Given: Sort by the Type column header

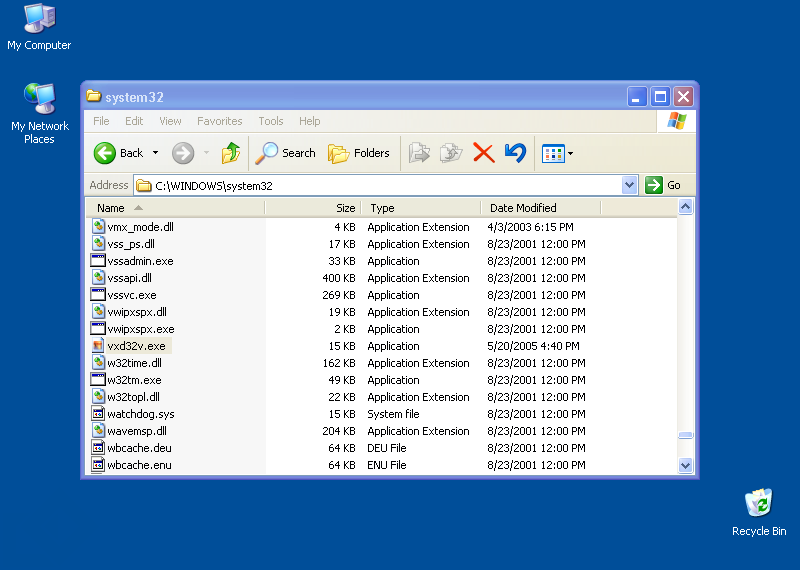Looking at the screenshot, I should [421, 208].
